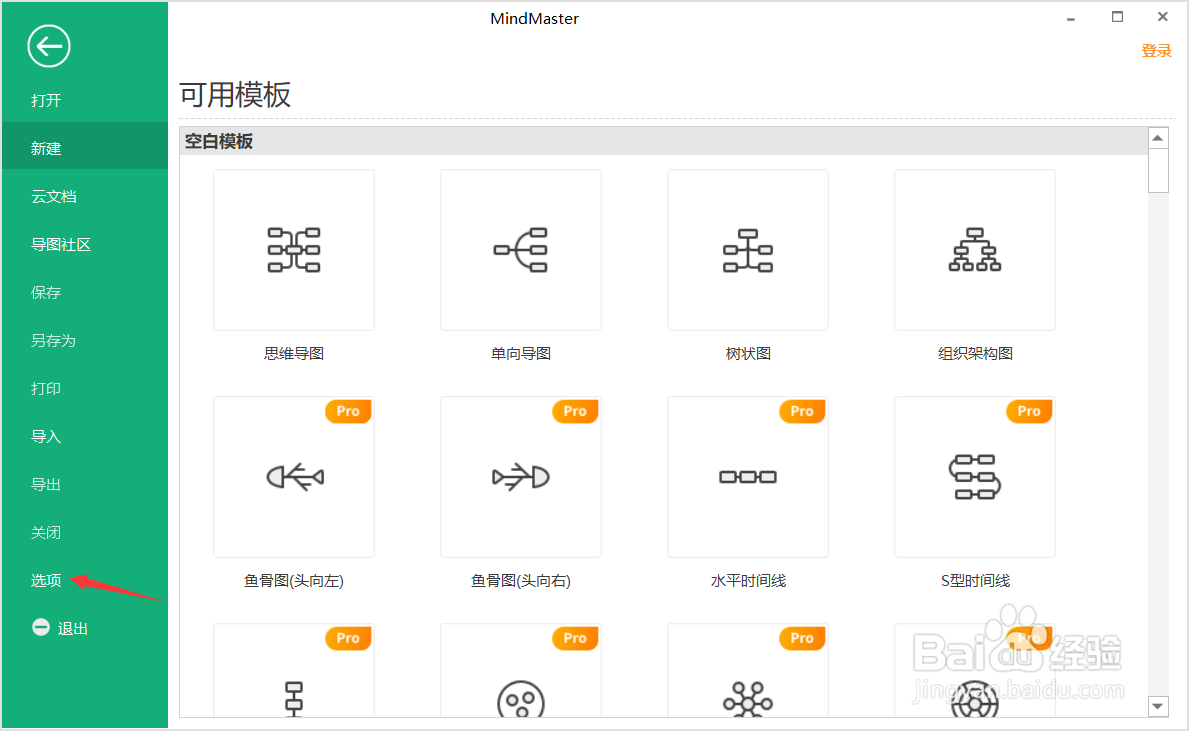Click Pro badge on 鱼骨图(头向右) card

(575, 411)
